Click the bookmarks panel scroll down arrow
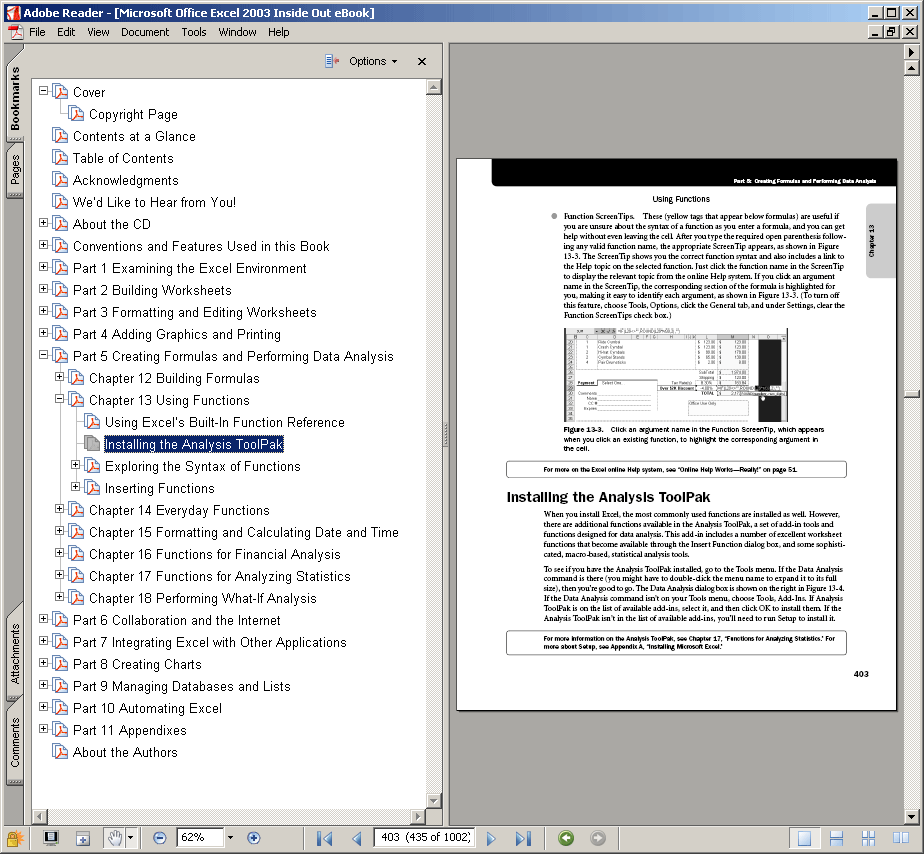The height and width of the screenshot is (854, 924). click(x=434, y=800)
